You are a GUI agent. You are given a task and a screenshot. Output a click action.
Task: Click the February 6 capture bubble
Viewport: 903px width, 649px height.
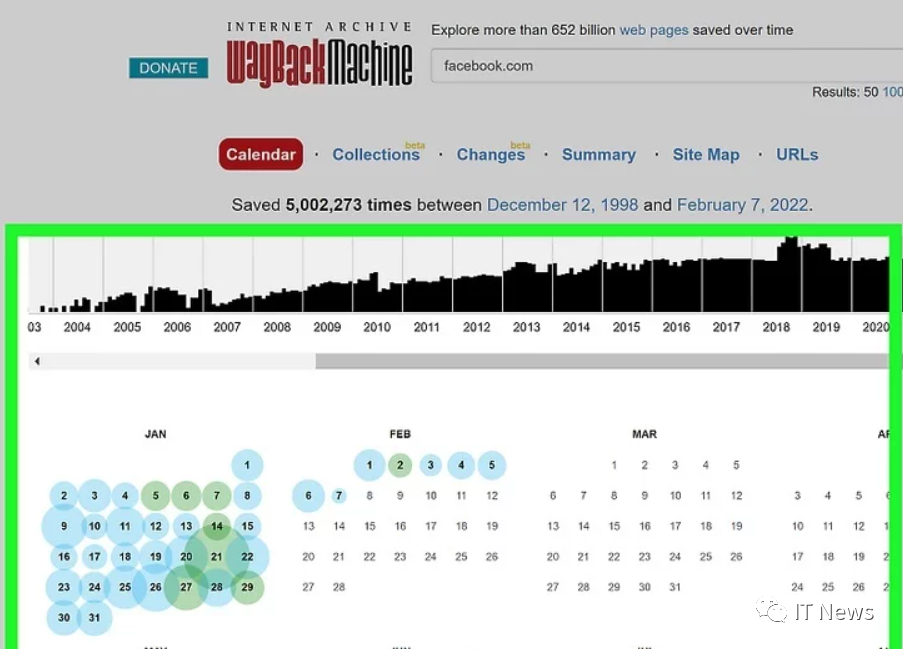pyautogui.click(x=309, y=495)
